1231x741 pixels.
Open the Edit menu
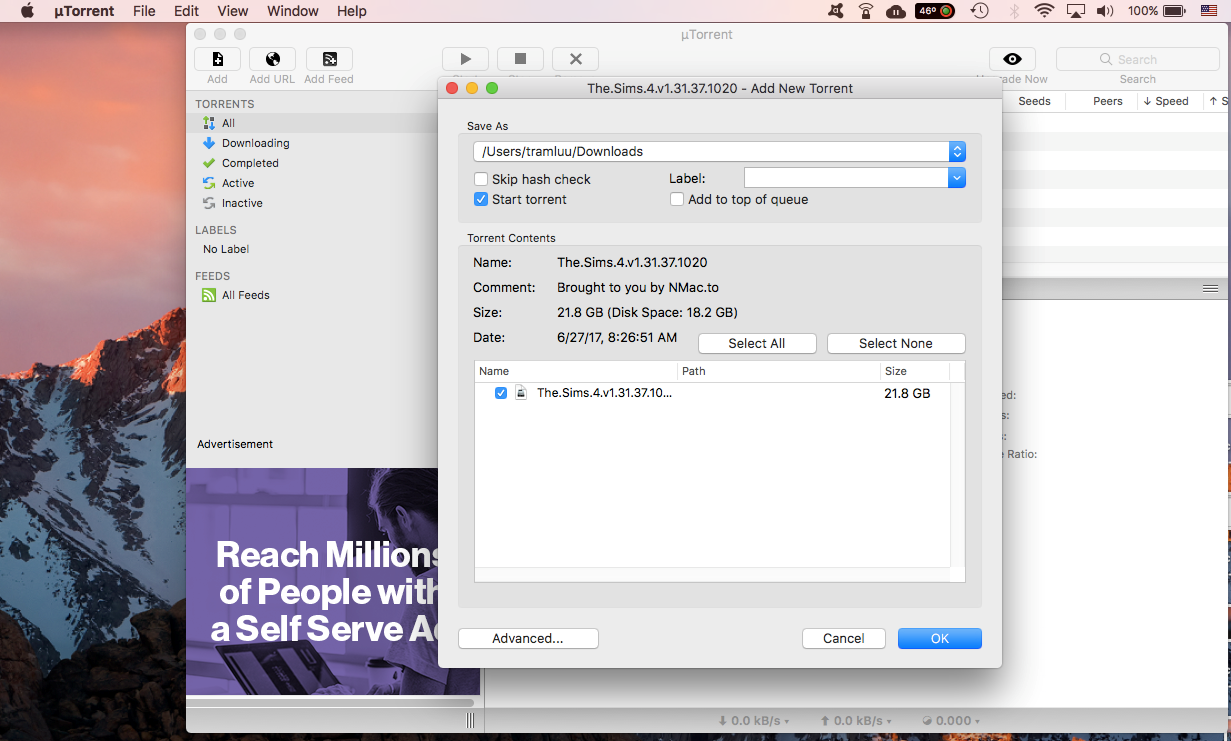tap(186, 11)
